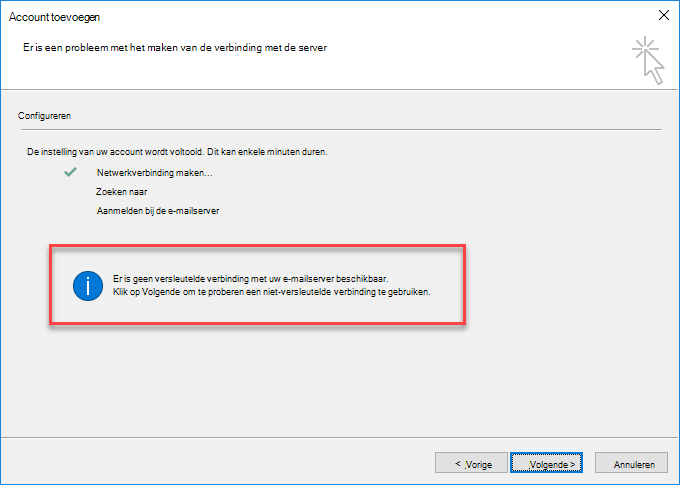Viewport: 680px width, 485px height.
Task: Close the Account toevoegen dialog
Action: coord(664,15)
